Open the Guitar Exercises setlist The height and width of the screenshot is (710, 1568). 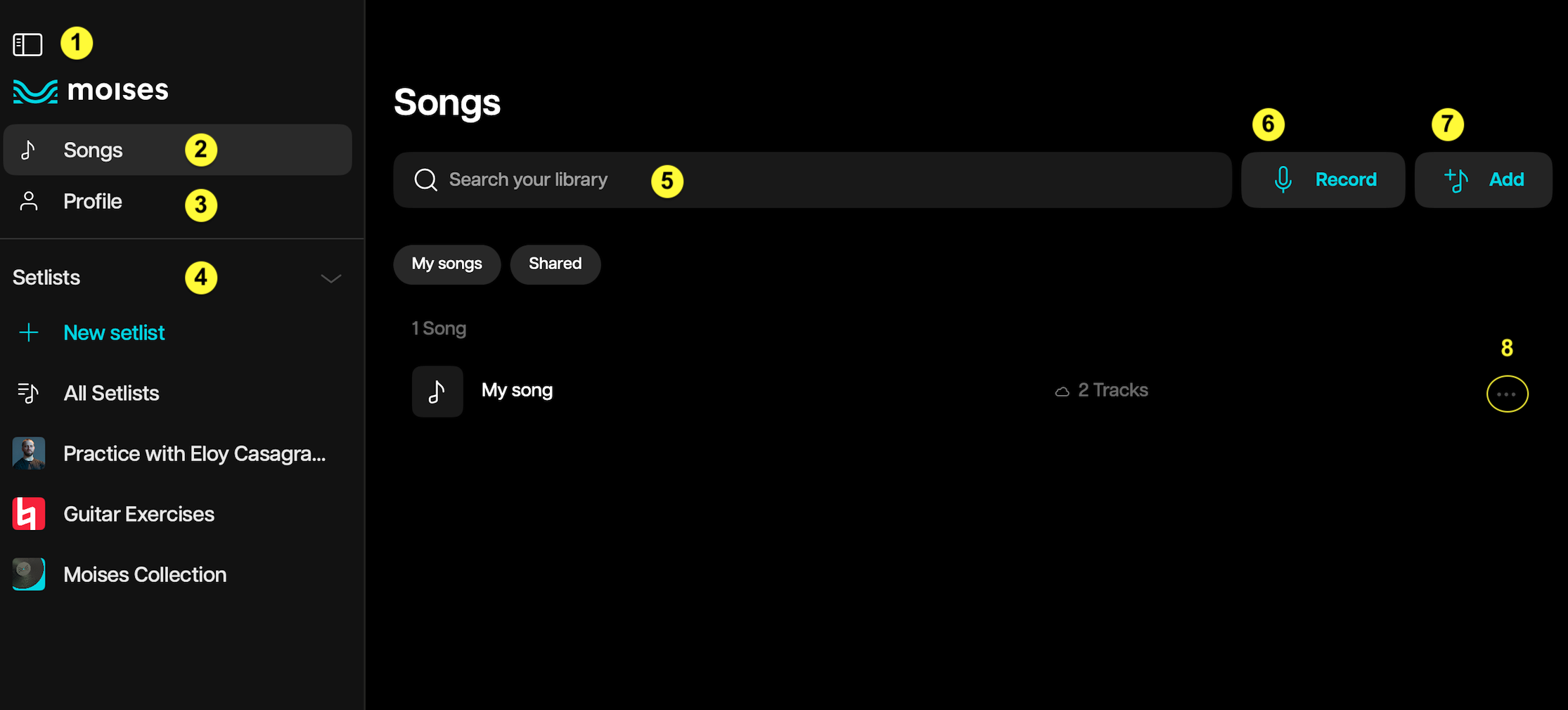(x=139, y=513)
